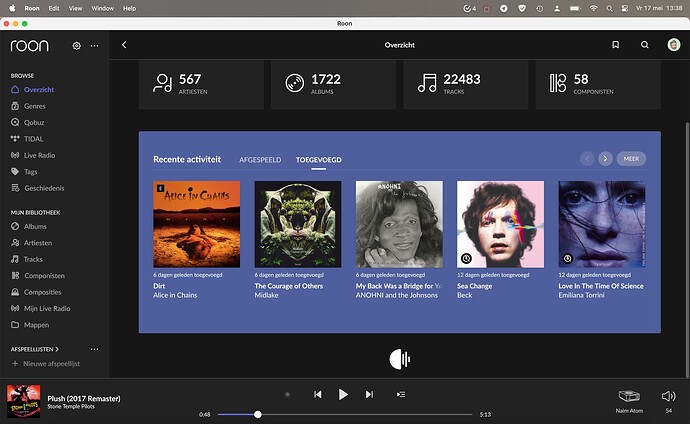Open the Edit menu
The image size is (690, 424).
click(x=54, y=8)
